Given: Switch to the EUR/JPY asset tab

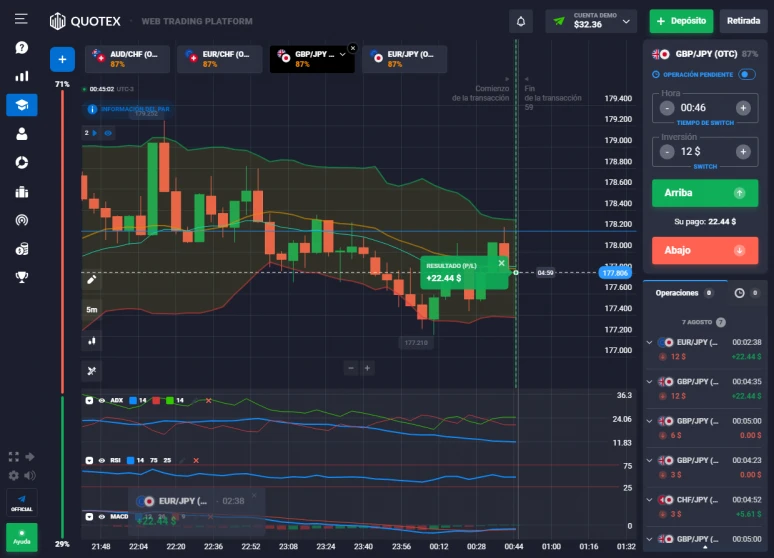Looking at the screenshot, I should [404, 59].
